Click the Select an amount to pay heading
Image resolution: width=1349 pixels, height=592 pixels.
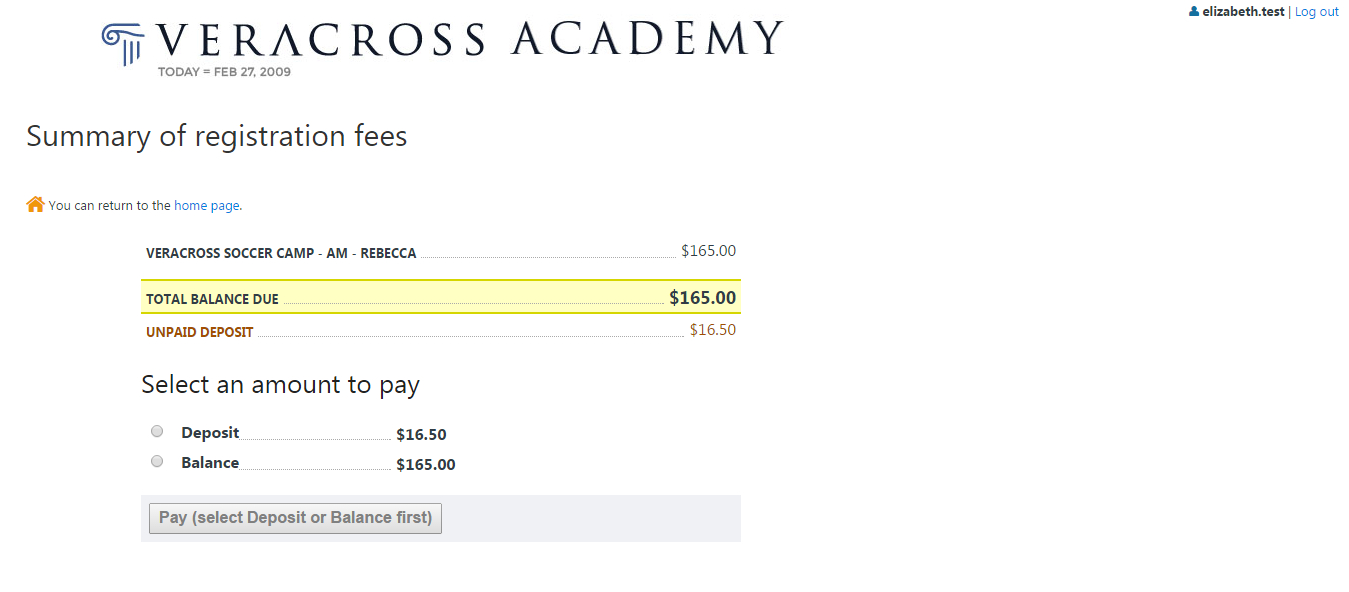click(x=280, y=385)
